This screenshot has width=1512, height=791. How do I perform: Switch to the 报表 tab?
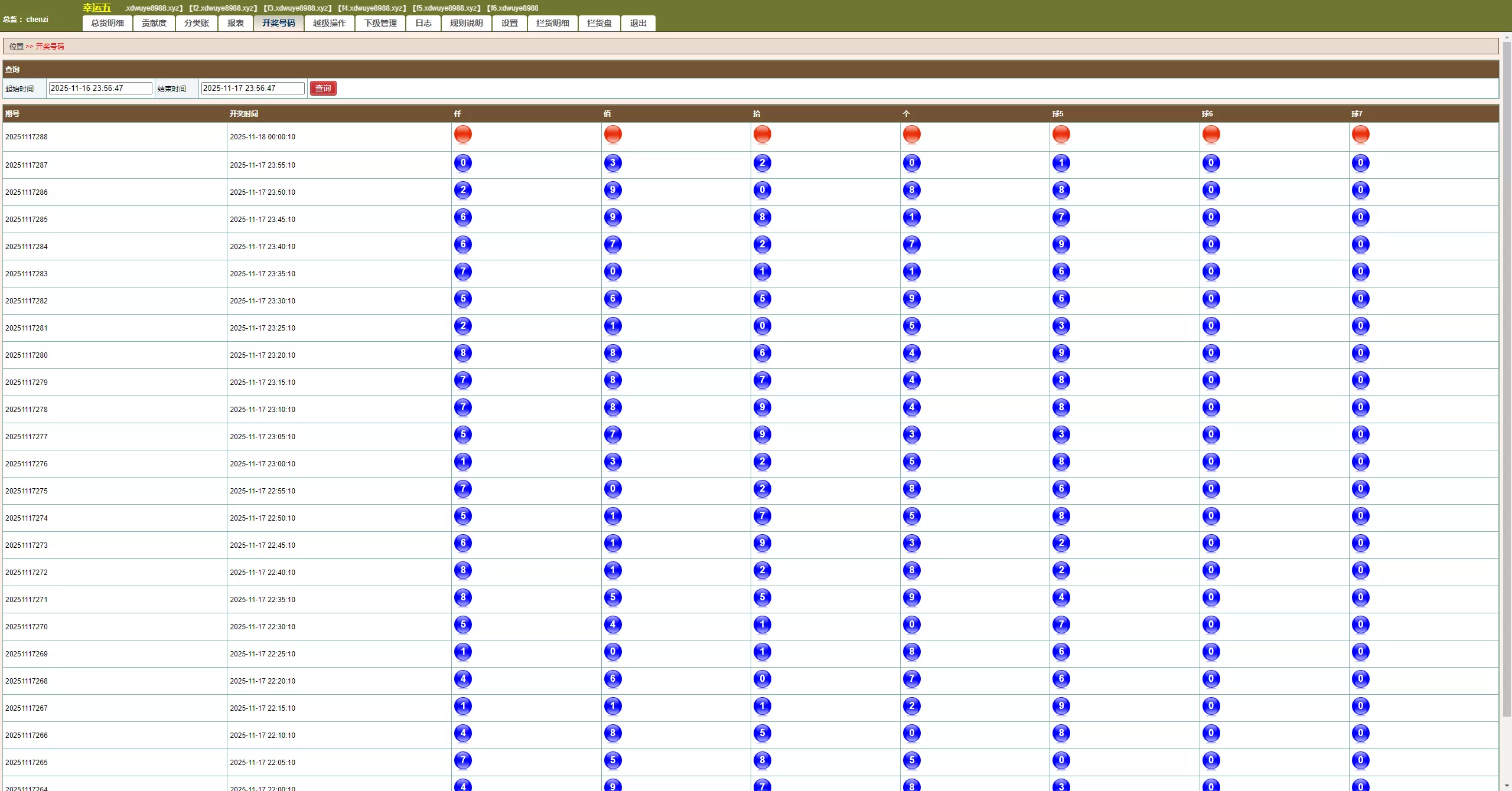pyautogui.click(x=235, y=23)
